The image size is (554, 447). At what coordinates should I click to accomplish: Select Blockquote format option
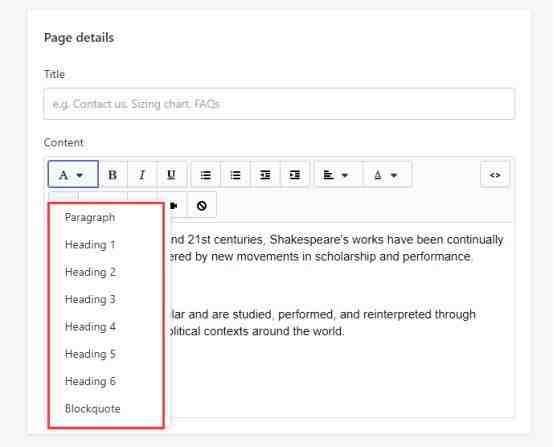click(93, 409)
